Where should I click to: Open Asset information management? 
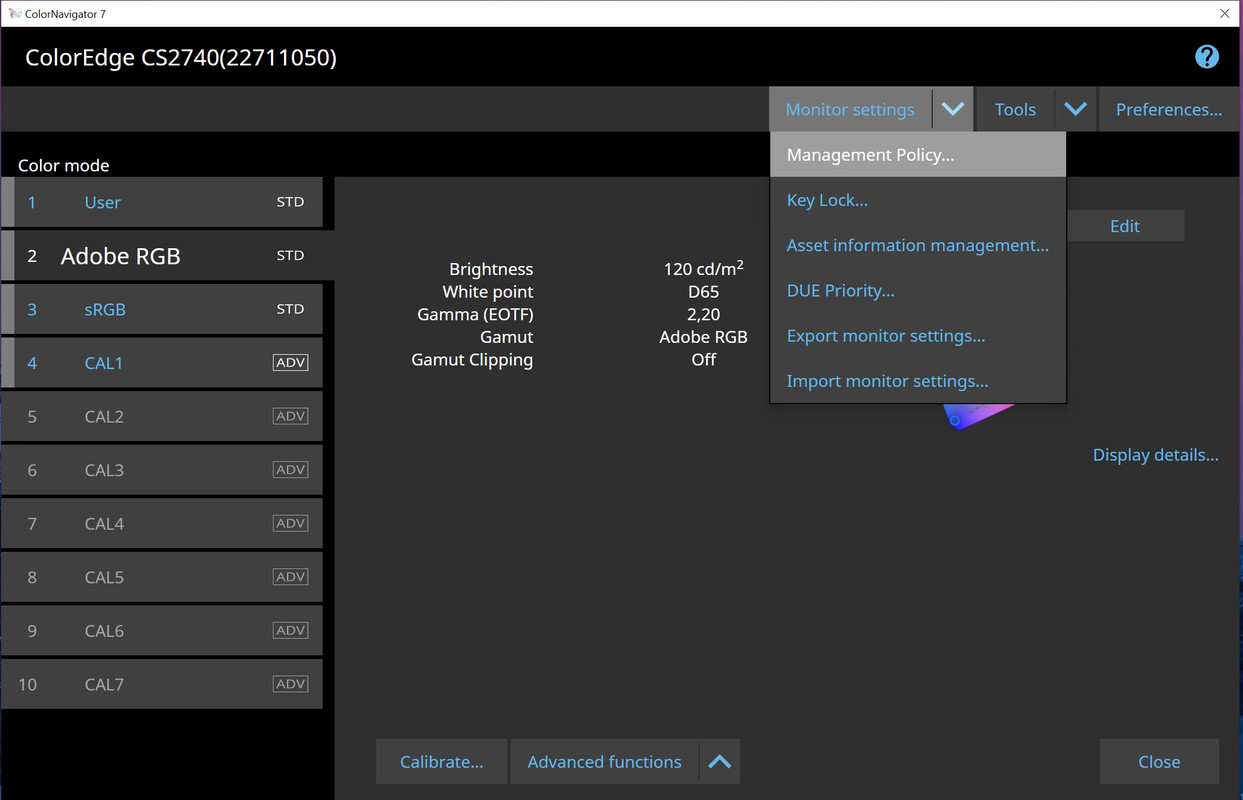[918, 245]
